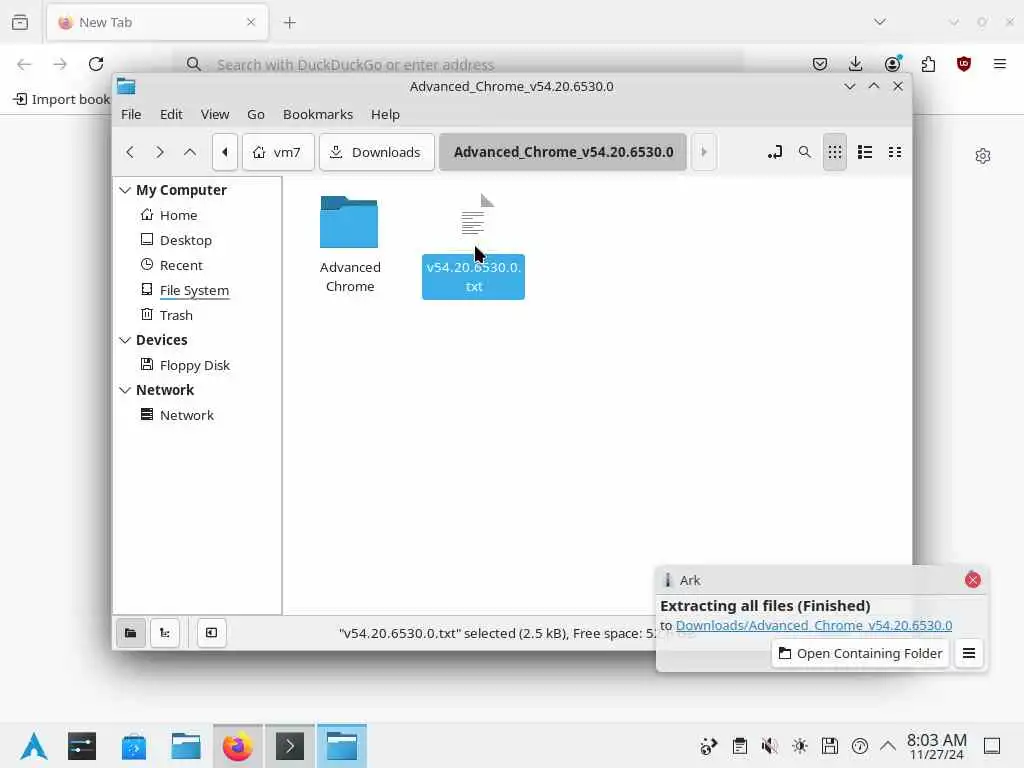Viewport: 1024px width, 768px height.
Task: Go up to parent folder
Action: pyautogui.click(x=189, y=152)
